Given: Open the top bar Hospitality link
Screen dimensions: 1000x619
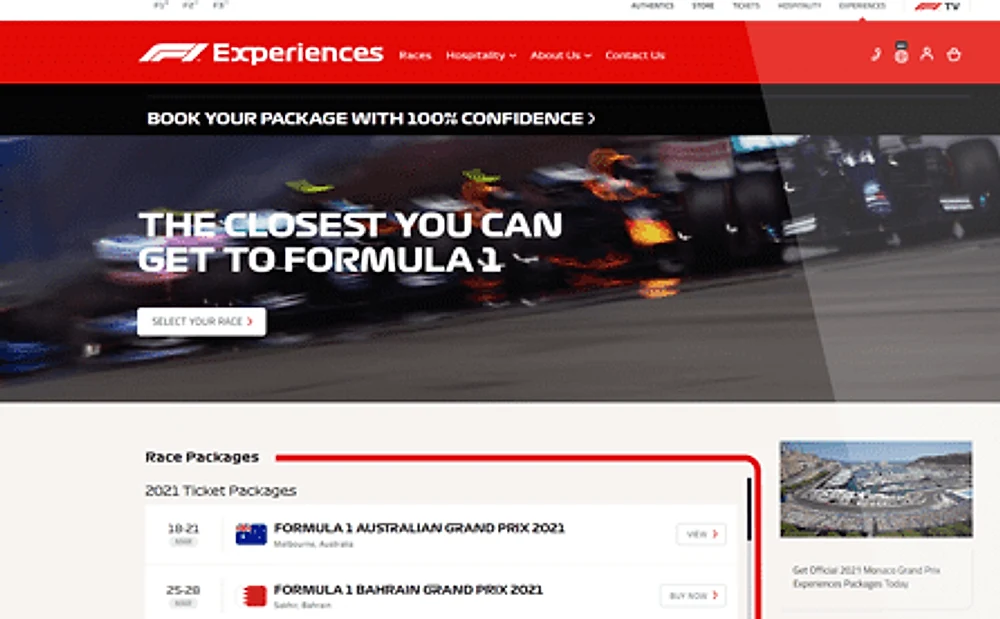Looking at the screenshot, I should (799, 6).
